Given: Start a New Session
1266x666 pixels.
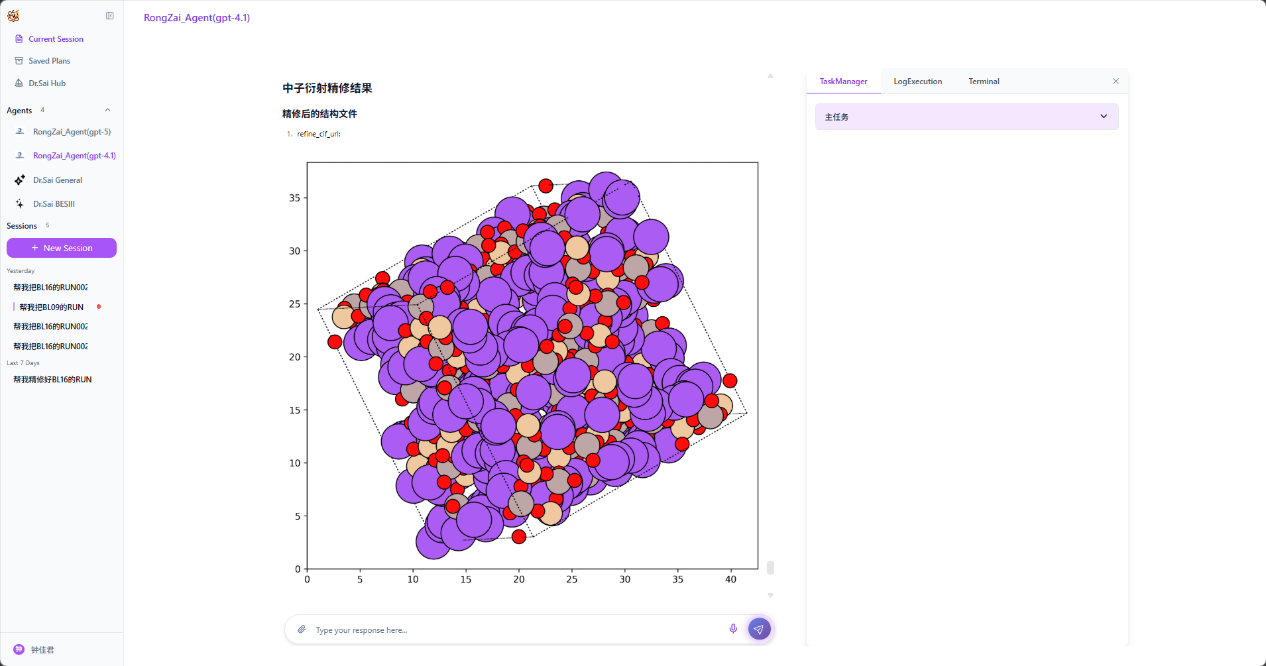Looking at the screenshot, I should (62, 248).
